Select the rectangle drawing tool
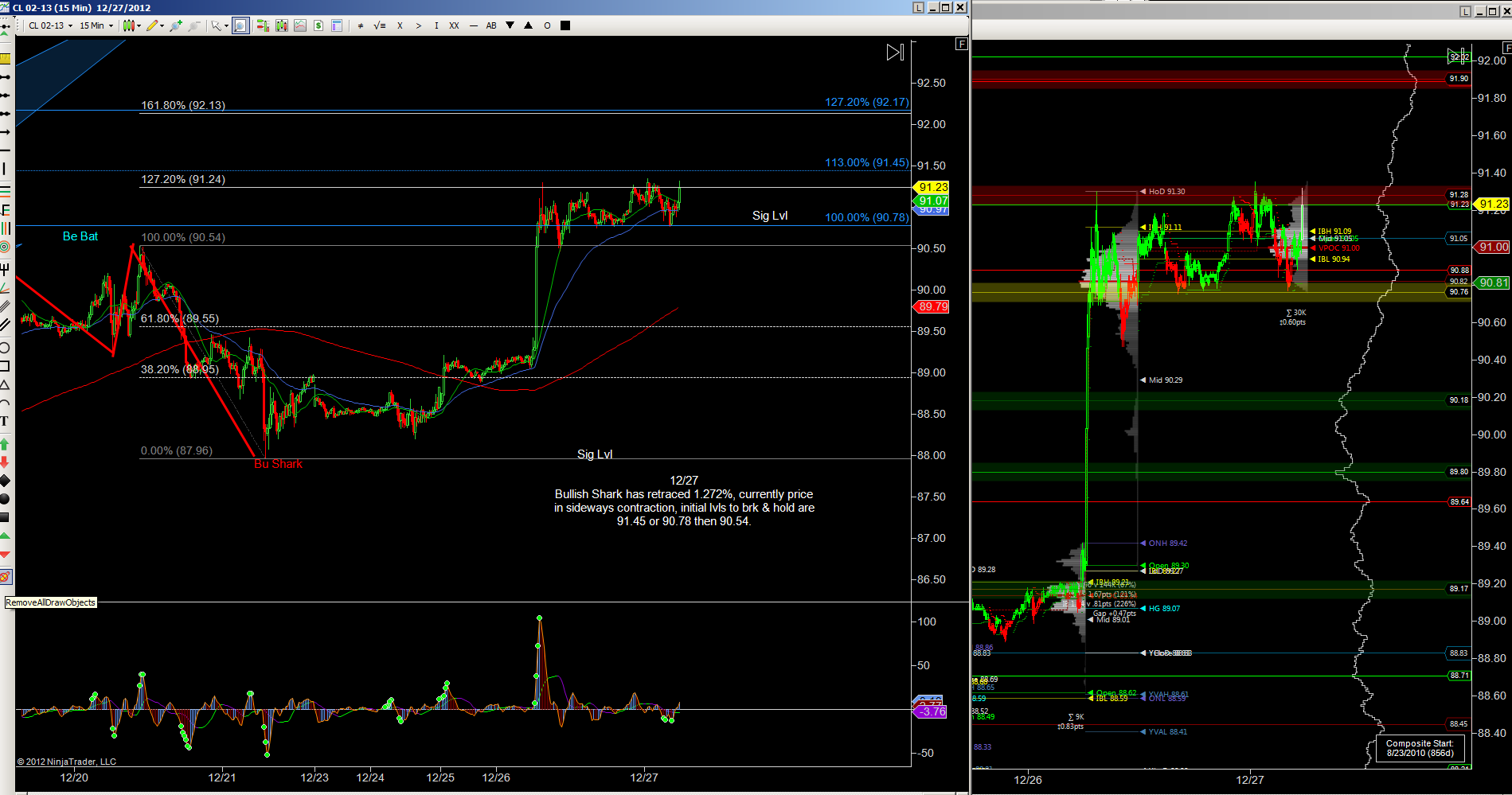The width and height of the screenshot is (1512, 795). [5, 366]
